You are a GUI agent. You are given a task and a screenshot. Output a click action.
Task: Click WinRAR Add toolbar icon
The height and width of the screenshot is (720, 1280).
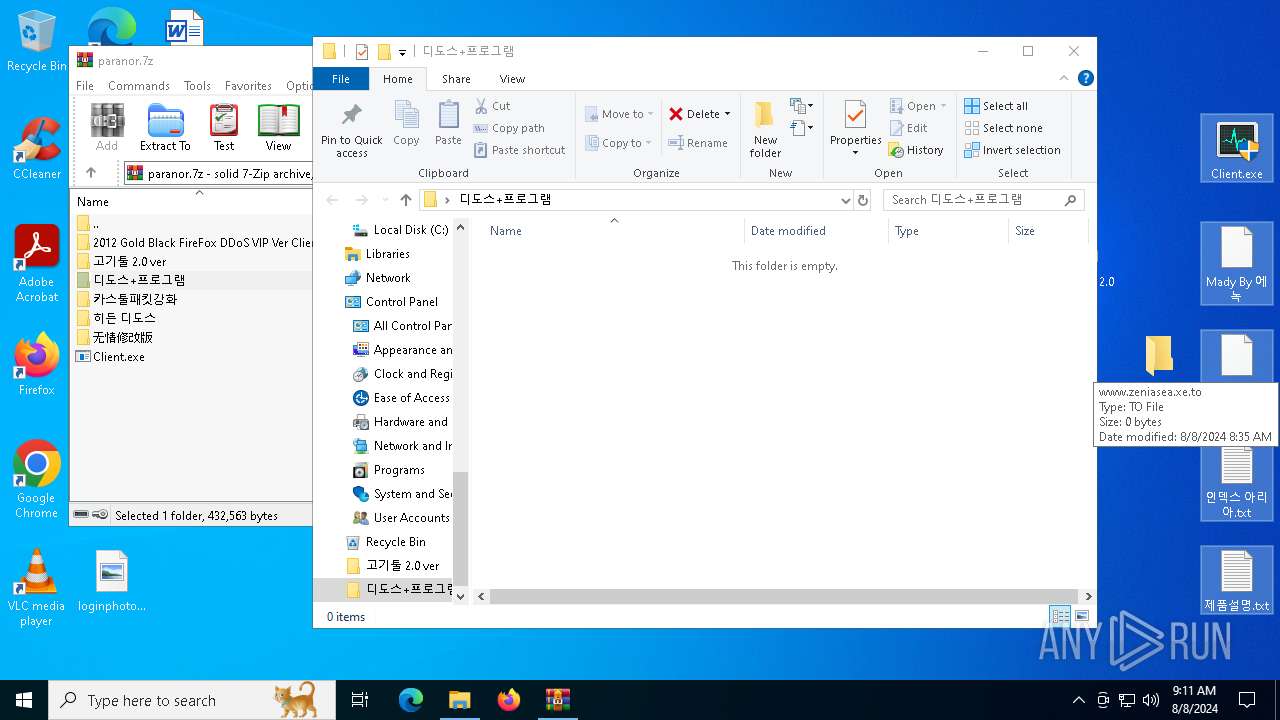[x=107, y=127]
